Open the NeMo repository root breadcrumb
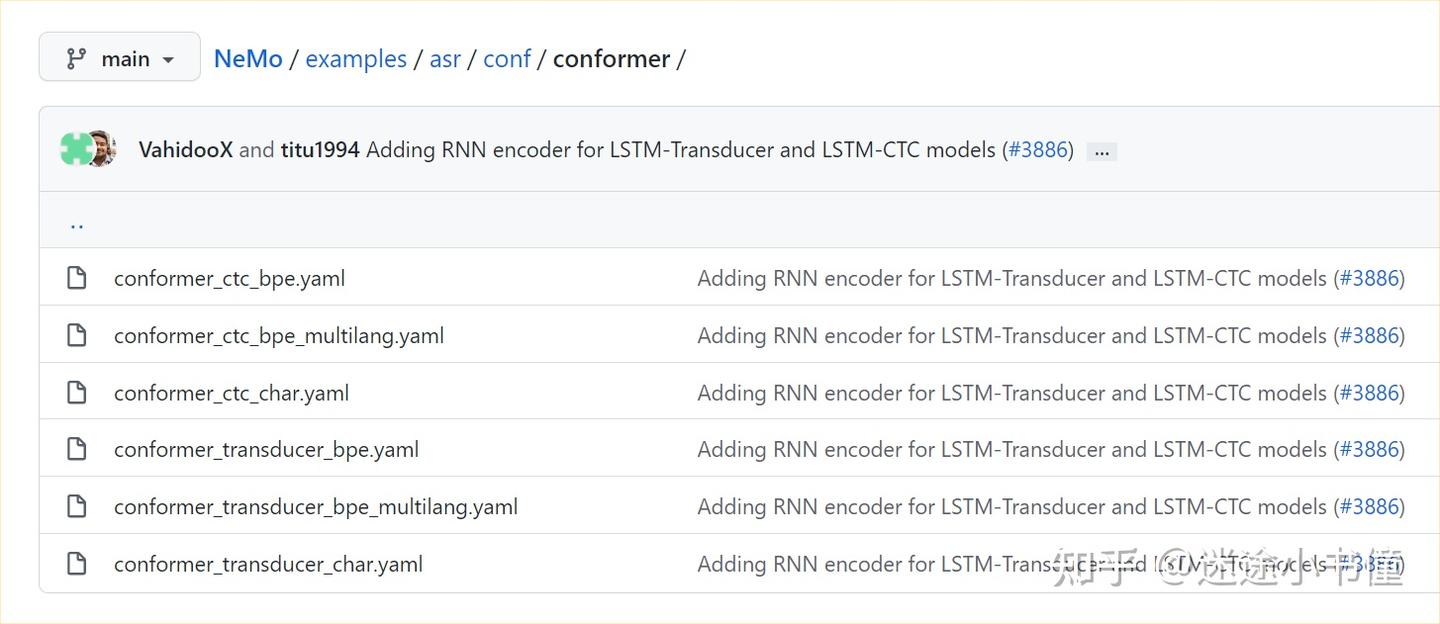Screen dimensions: 1440x624 pos(248,58)
